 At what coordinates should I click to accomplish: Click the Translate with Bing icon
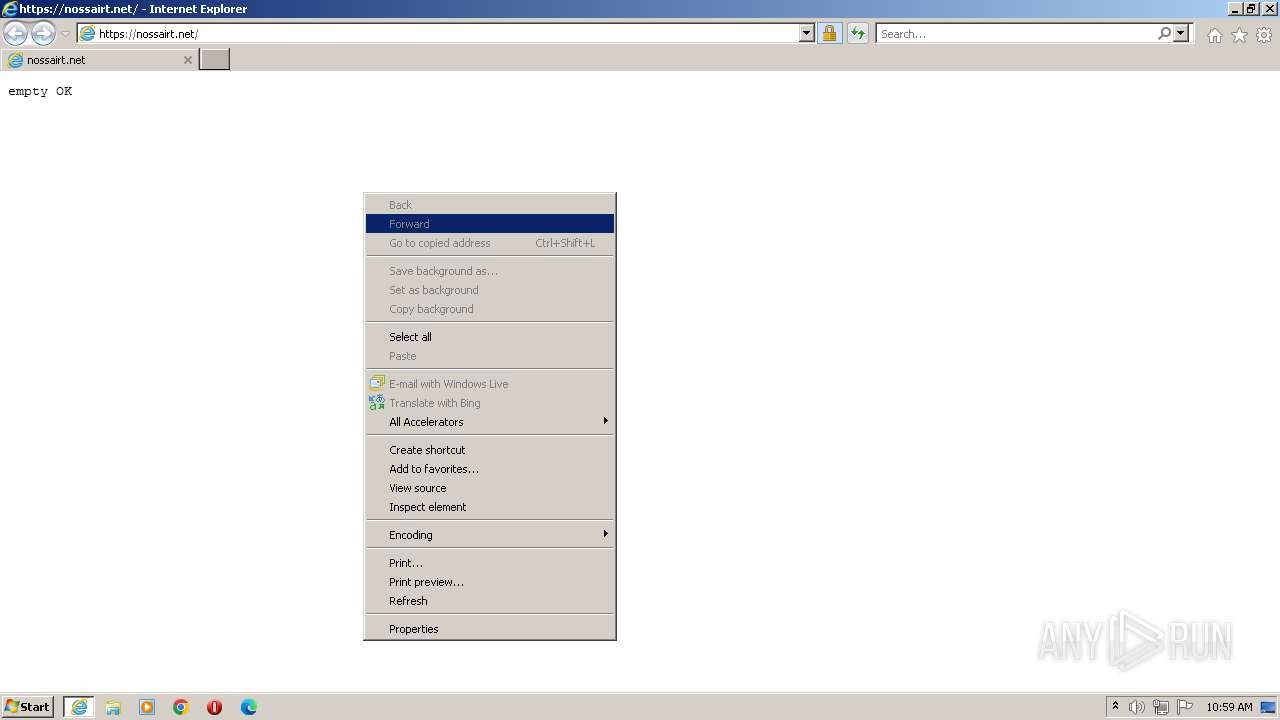coord(377,402)
